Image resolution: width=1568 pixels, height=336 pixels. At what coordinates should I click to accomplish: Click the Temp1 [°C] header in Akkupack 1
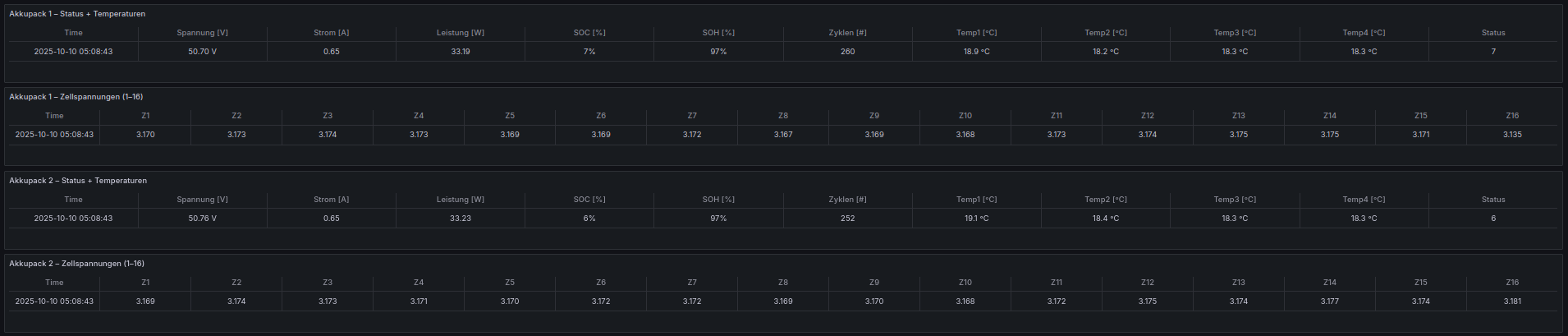click(x=976, y=33)
